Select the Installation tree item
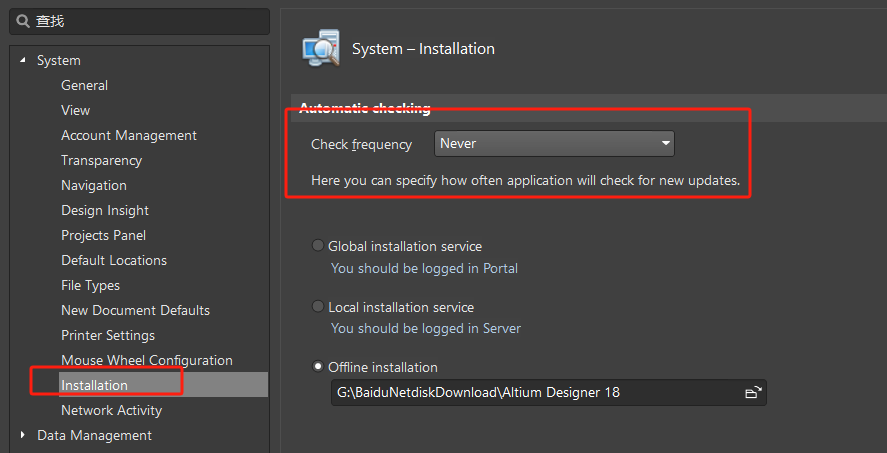Viewport: 887px width, 453px height. (94, 385)
